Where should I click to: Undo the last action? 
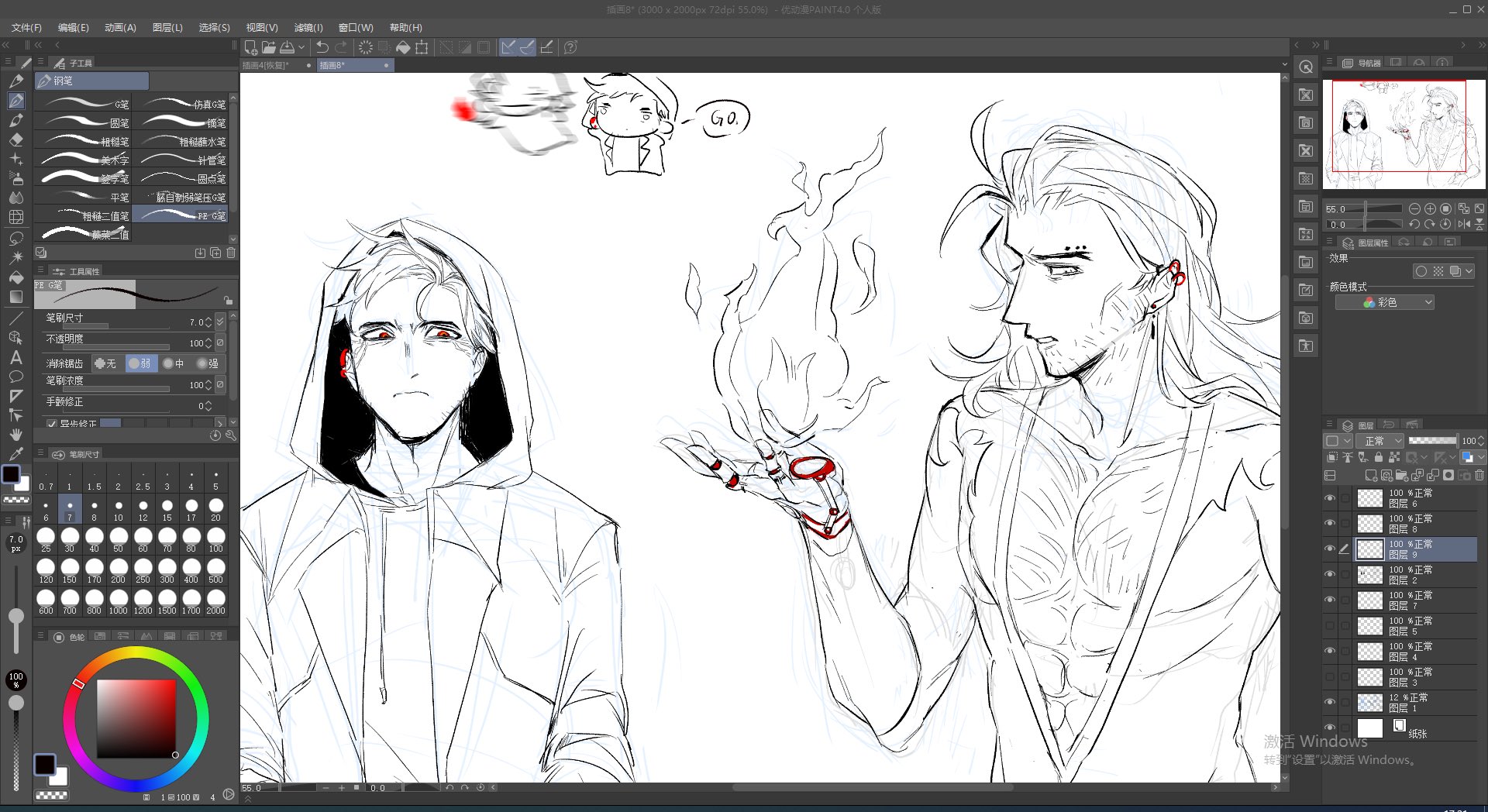tap(322, 47)
